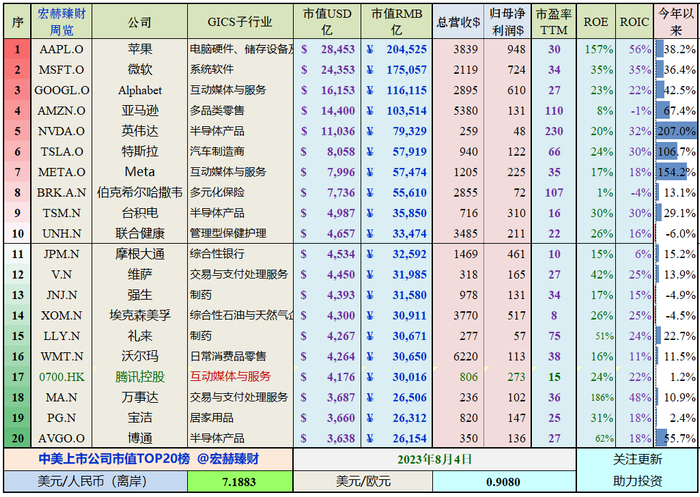Click the 0700.HK ticker cell

point(62,377)
